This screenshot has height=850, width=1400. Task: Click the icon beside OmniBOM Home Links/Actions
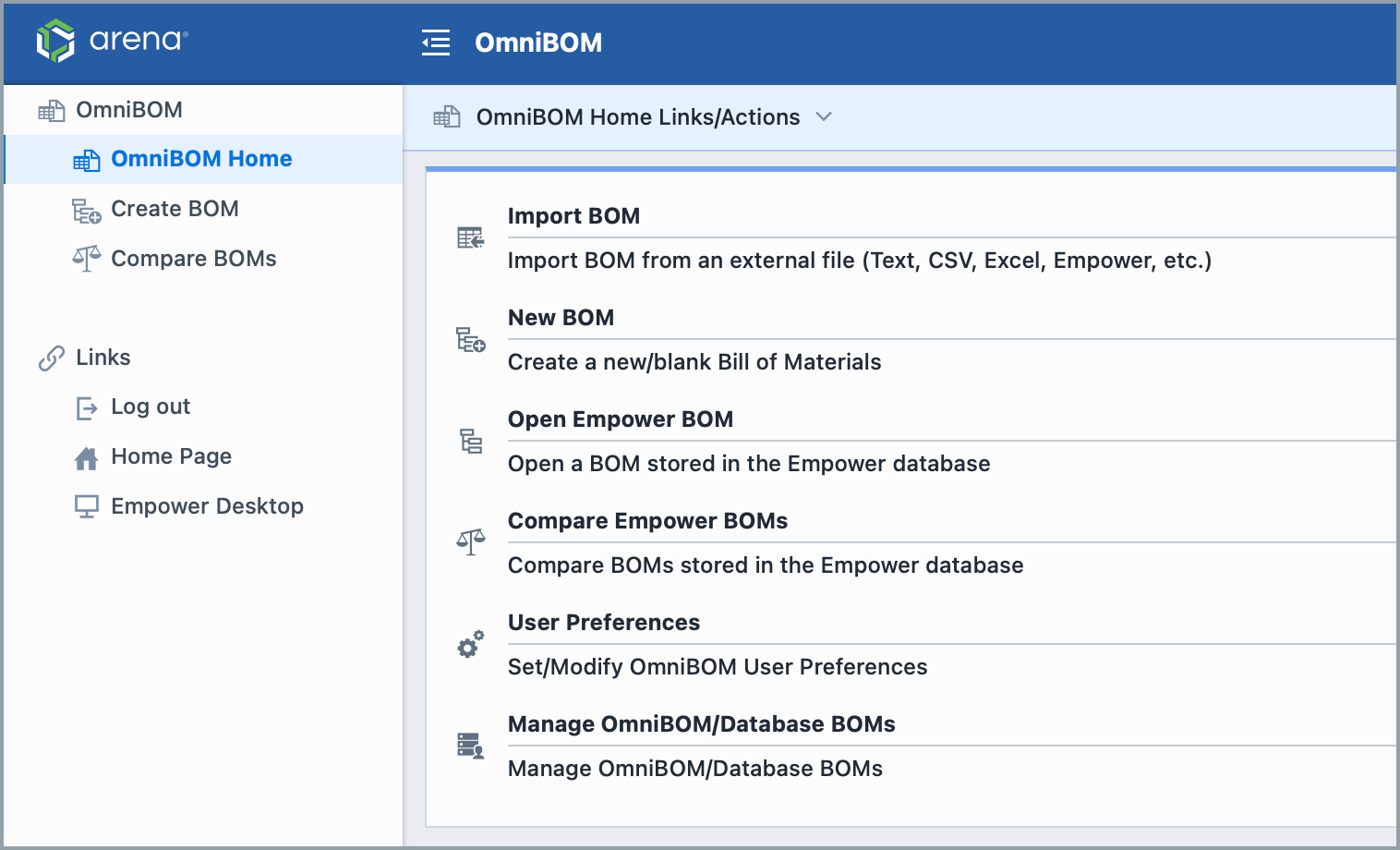(x=447, y=117)
